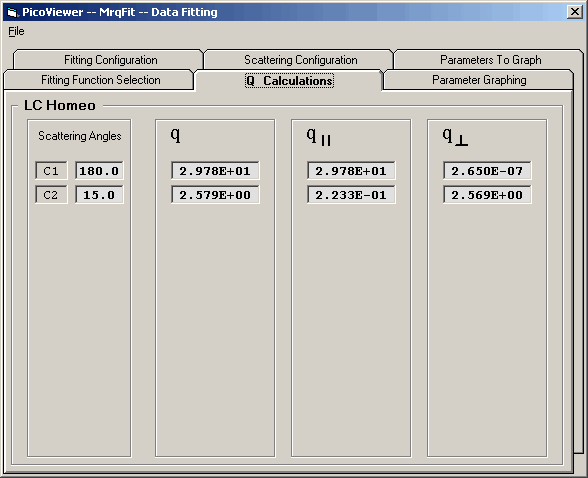Click the Scattering Angles heading
Screen dimensions: 588x478
click(x=80, y=136)
